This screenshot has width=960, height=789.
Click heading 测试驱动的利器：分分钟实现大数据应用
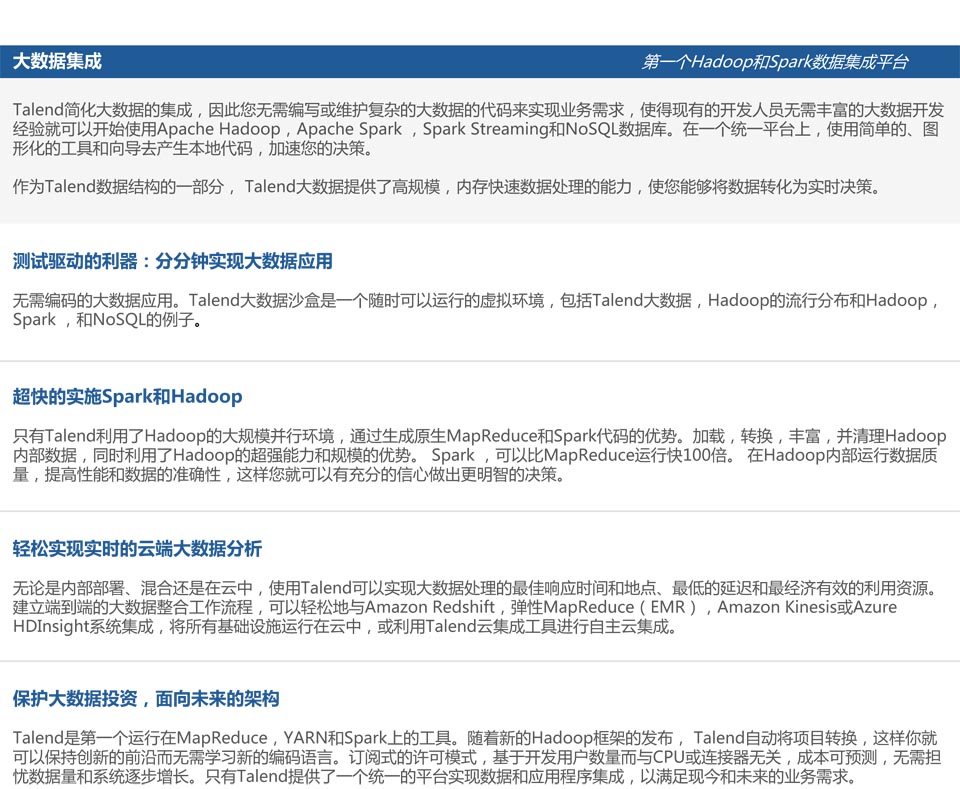pyautogui.click(x=172, y=261)
